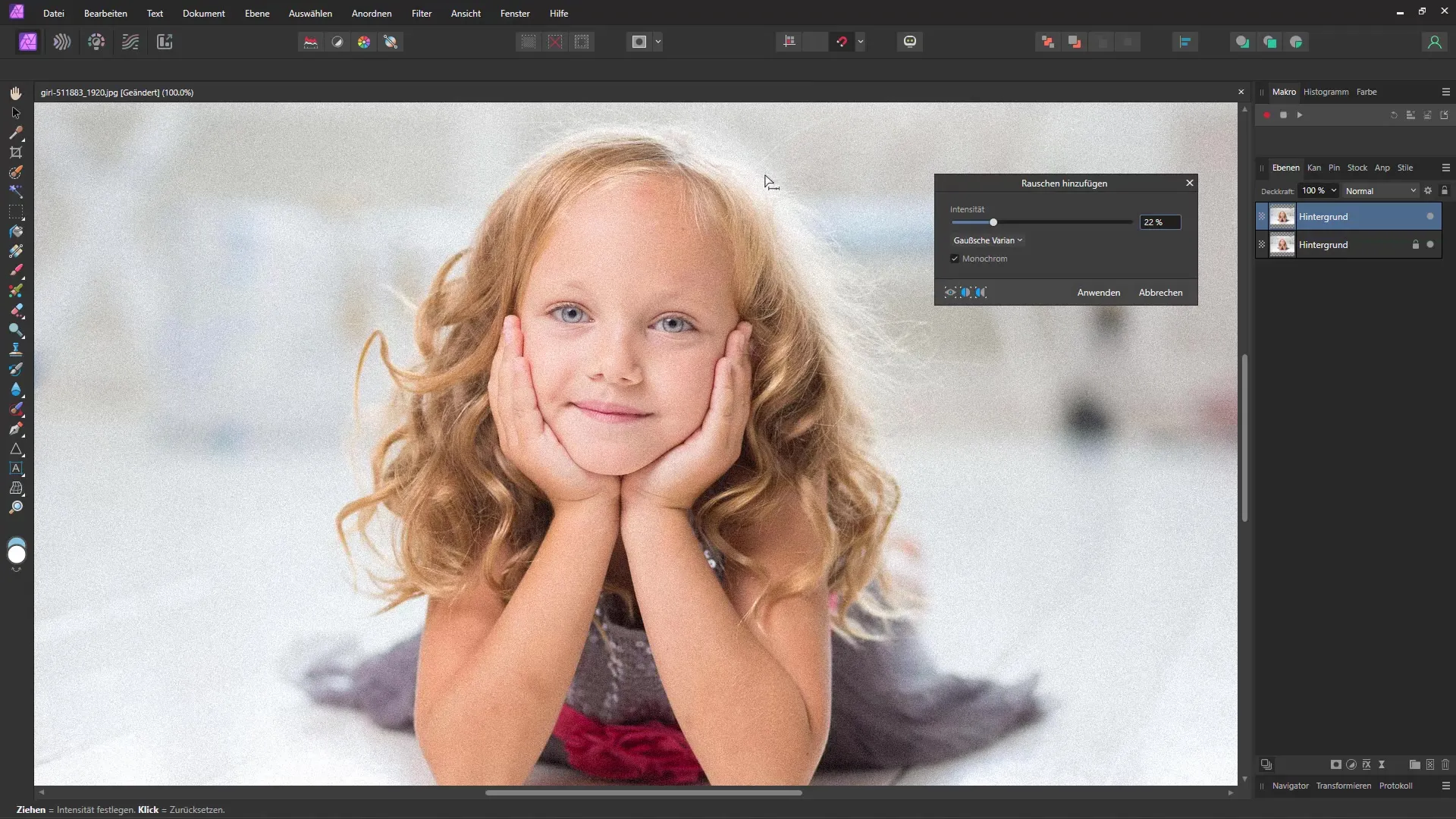Toggle the Monochrom checkbox

[955, 259]
